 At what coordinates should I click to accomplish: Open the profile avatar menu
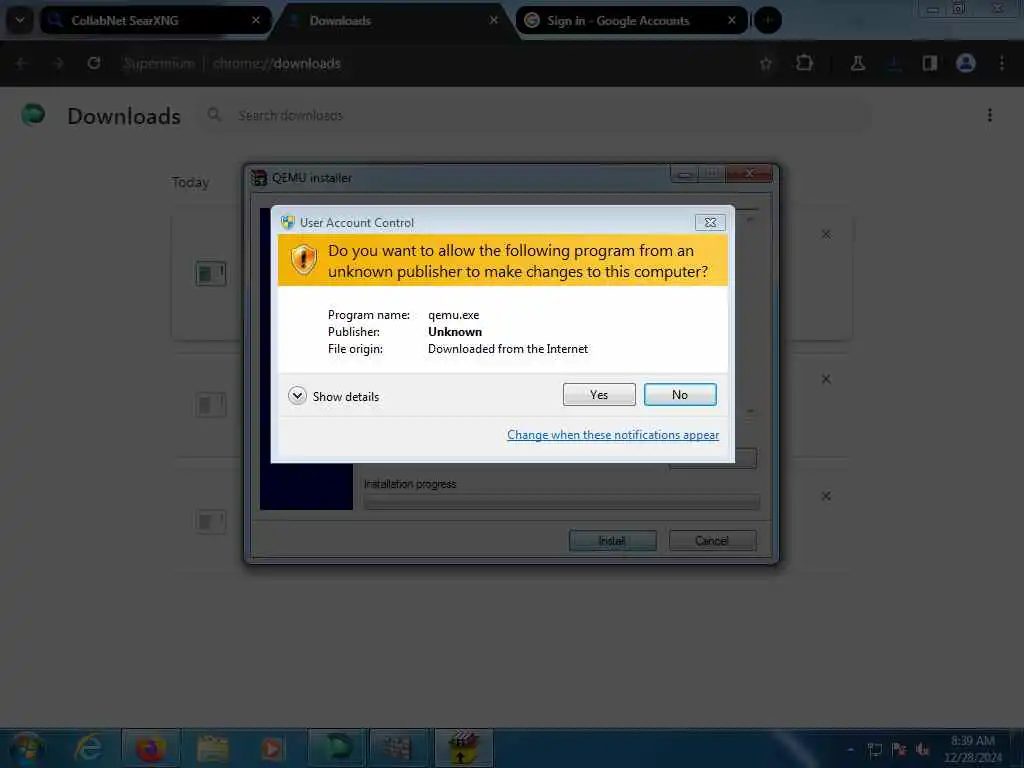click(x=966, y=63)
